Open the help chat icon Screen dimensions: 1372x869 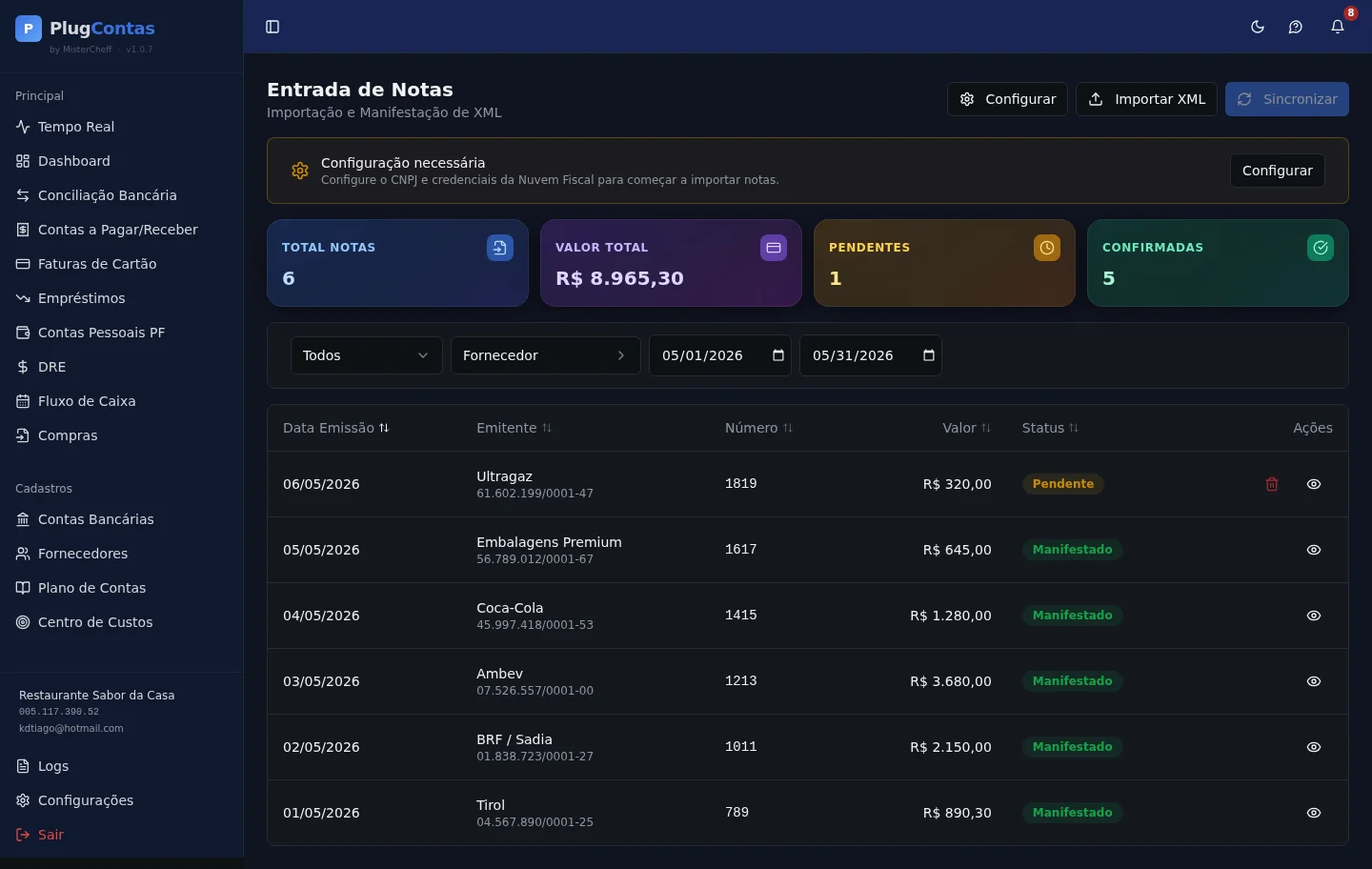[1296, 27]
